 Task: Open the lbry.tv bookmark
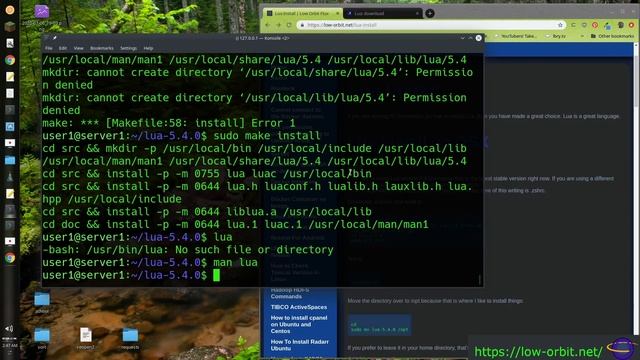point(556,36)
